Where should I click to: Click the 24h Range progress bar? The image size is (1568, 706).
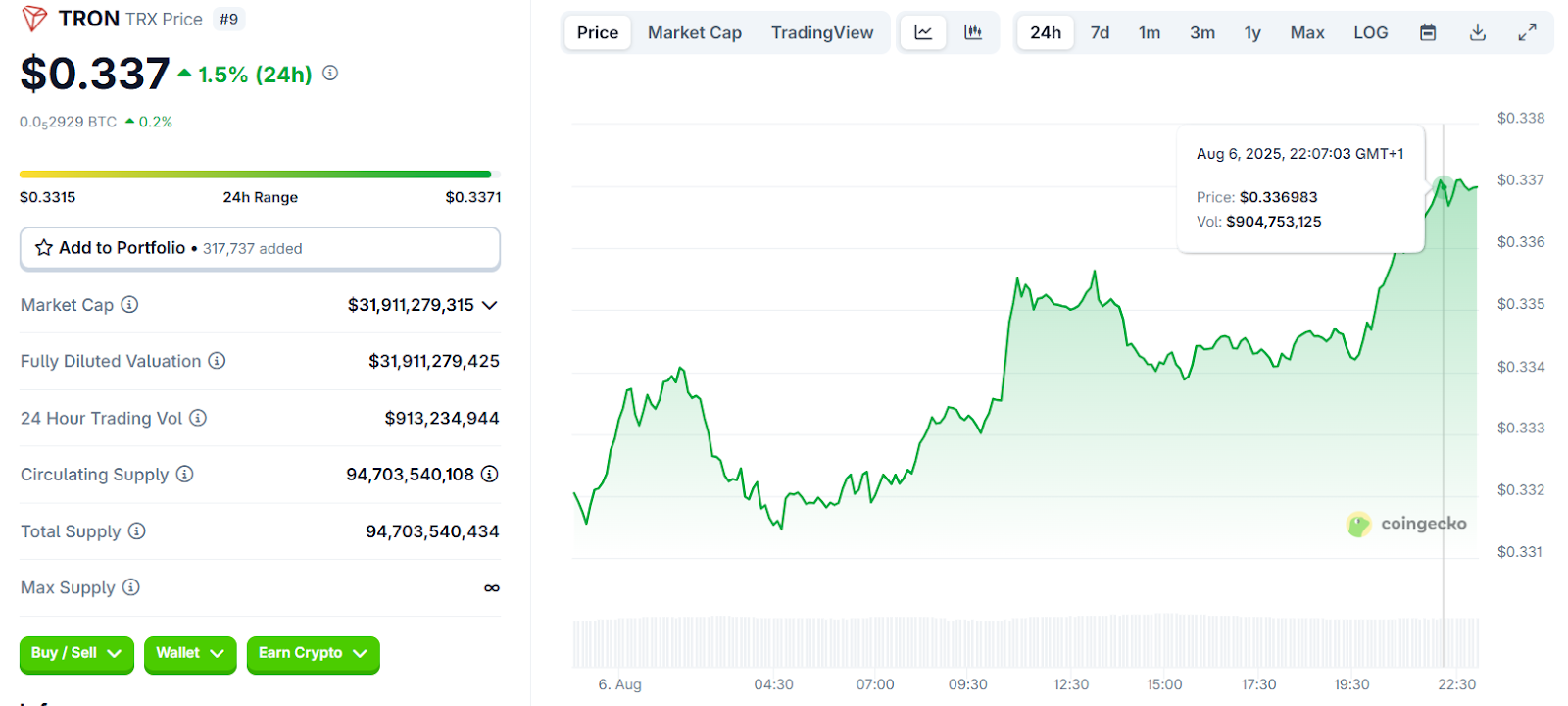[x=260, y=175]
